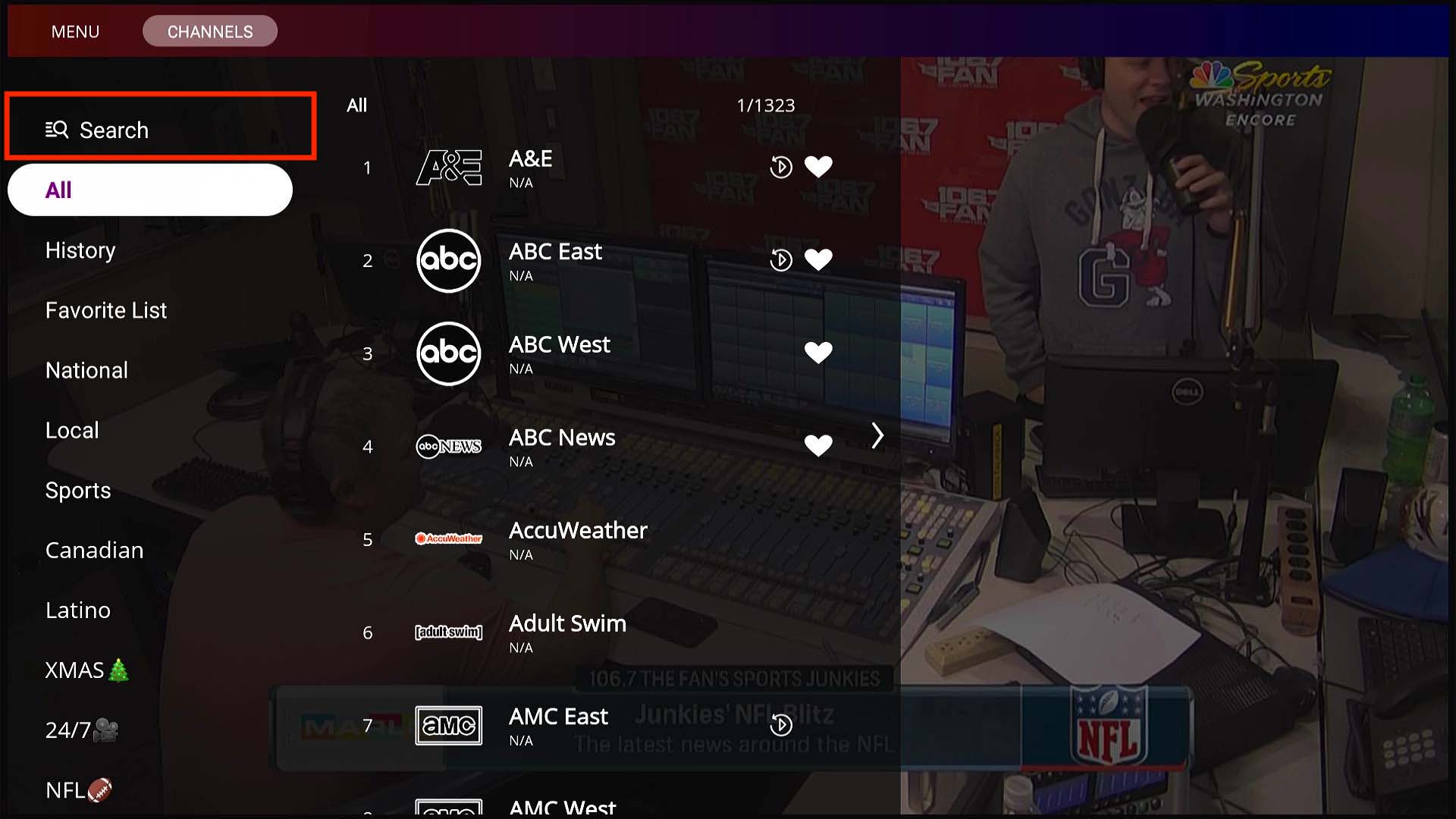Click the CHANNELS navigation button
Screen dimensions: 1456x819
click(x=210, y=31)
